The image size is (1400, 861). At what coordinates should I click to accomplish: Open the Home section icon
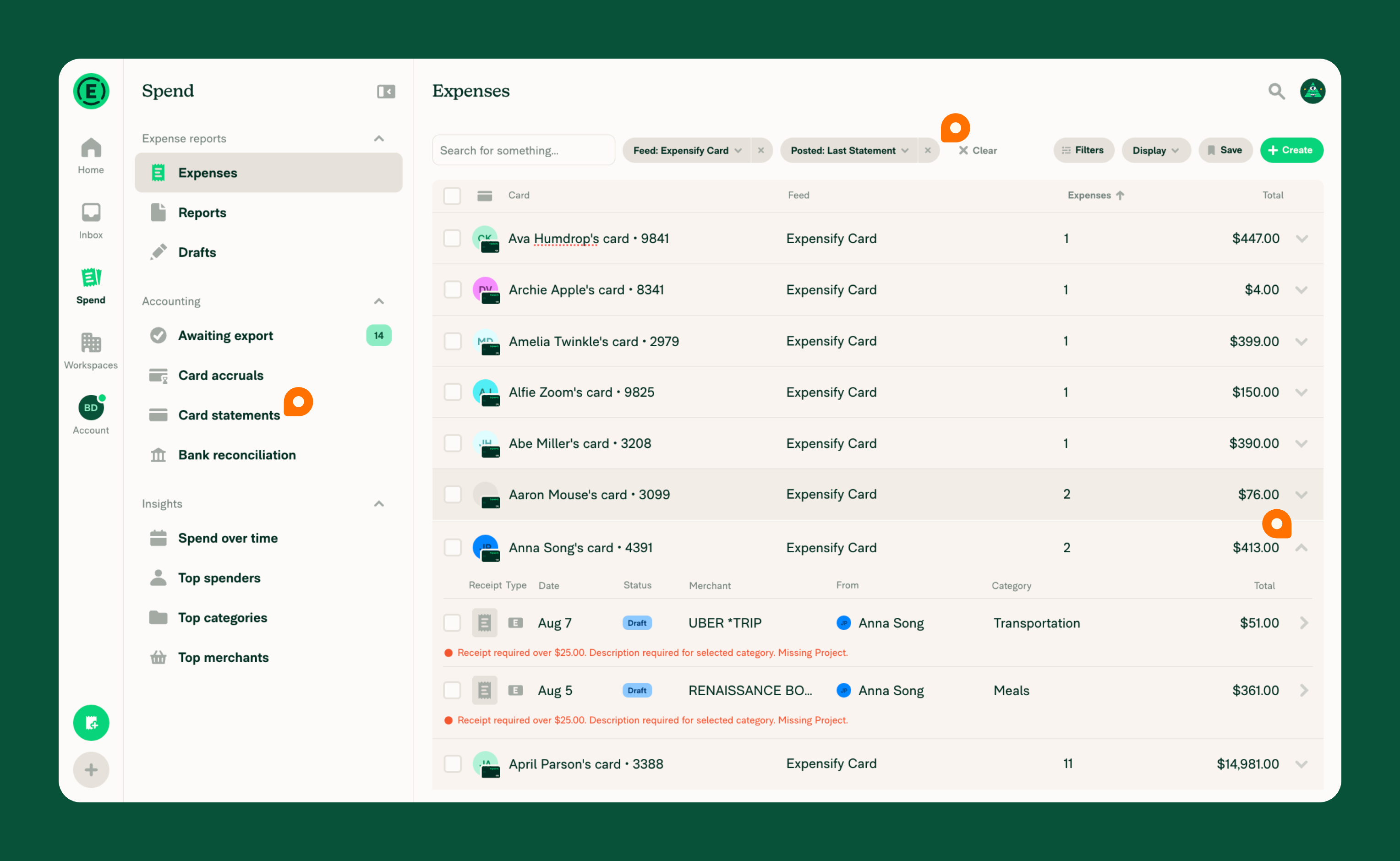pos(91,147)
